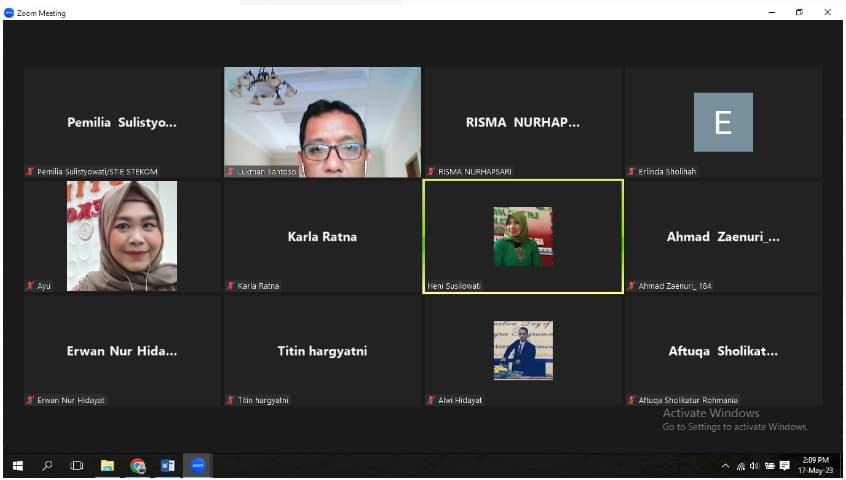Click the Alwi Hidayat profile picture tile
The width and height of the screenshot is (846, 480).
point(523,350)
